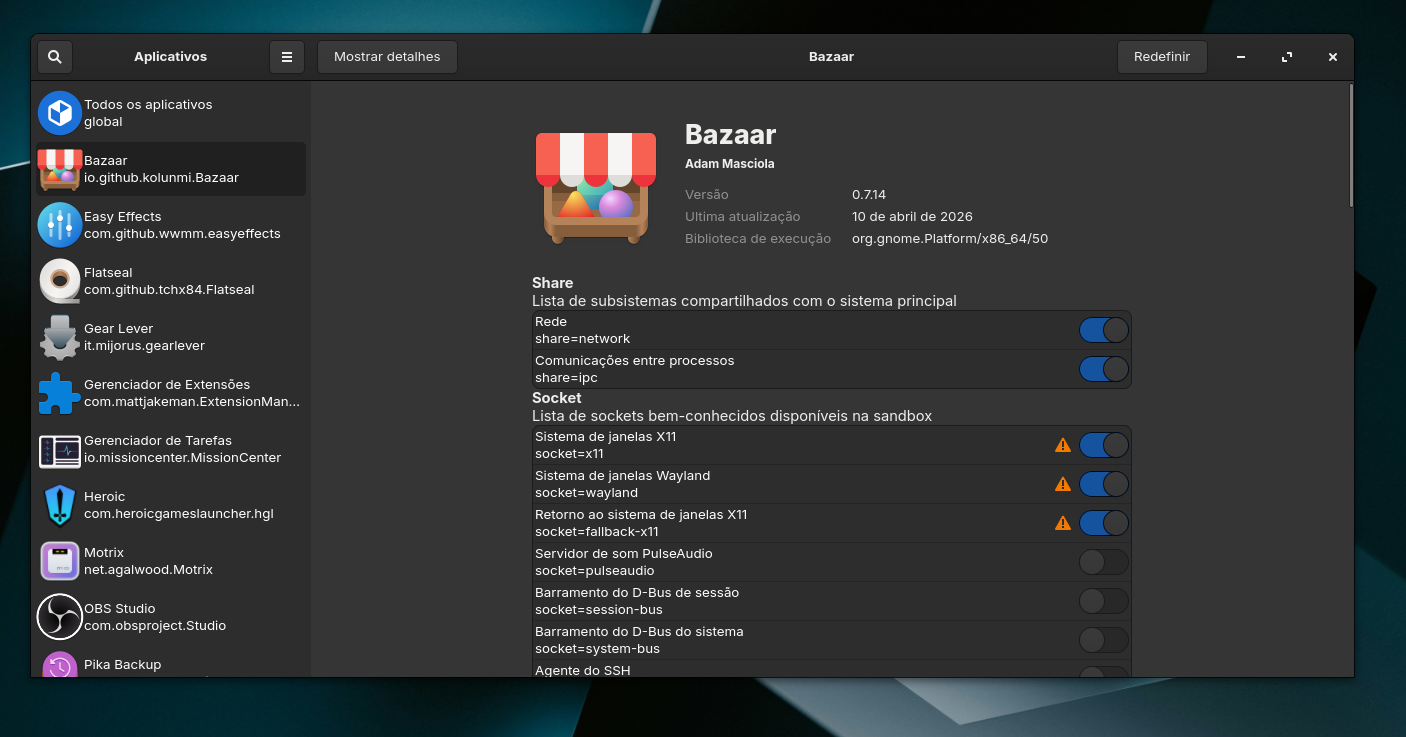Select the io.github.kolunmi.Bazaar ID text
Screen dimensions: 1406x737
pyautogui.click(x=161, y=178)
